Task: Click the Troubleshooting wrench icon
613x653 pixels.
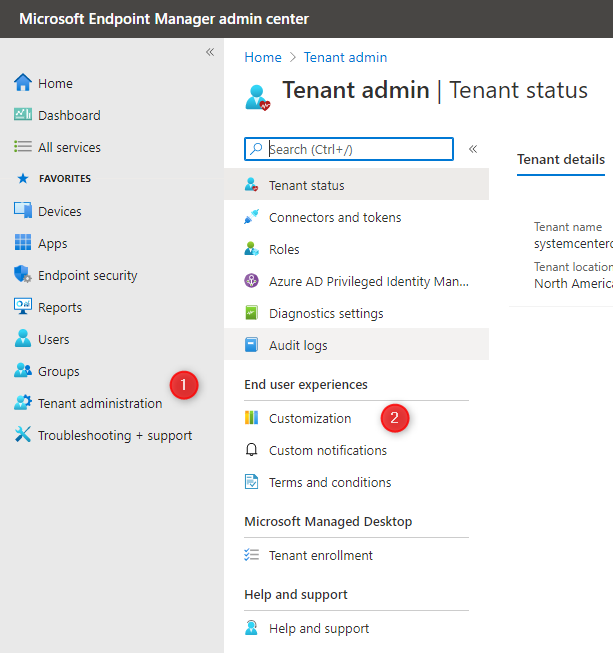Action: [23, 434]
